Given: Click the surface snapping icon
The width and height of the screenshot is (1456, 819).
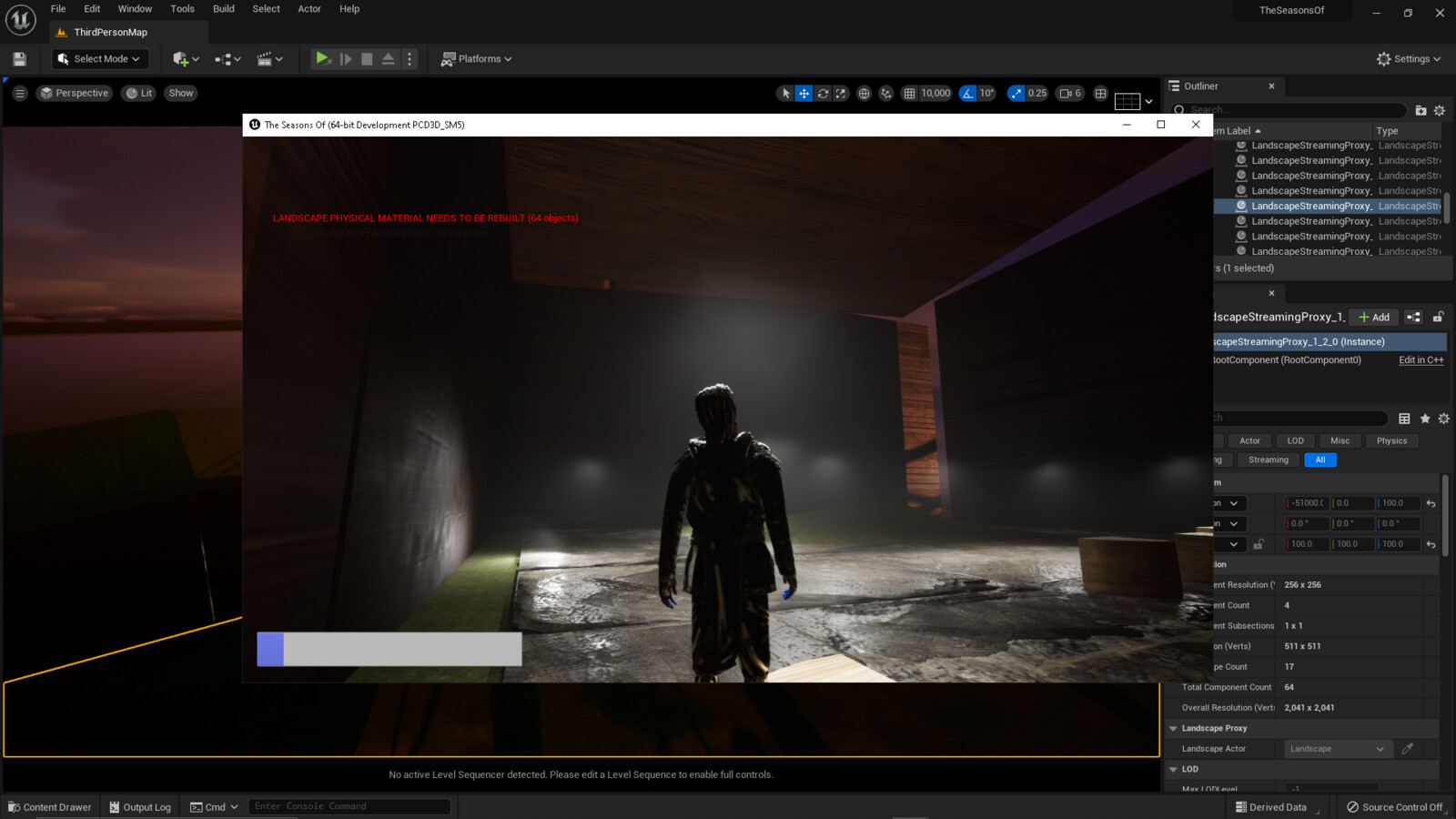Looking at the screenshot, I should click(885, 93).
